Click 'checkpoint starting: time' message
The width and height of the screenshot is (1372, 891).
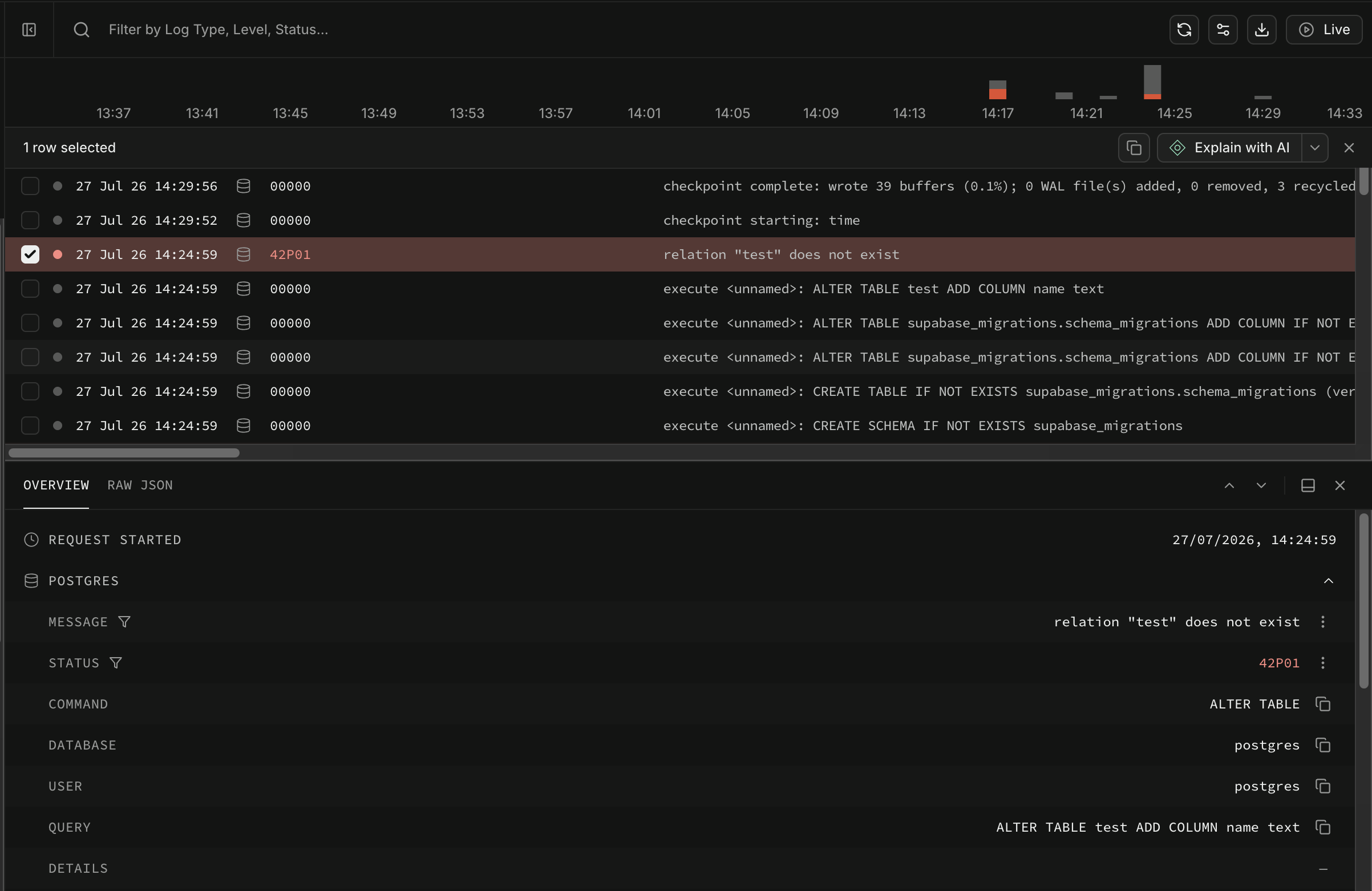point(761,220)
